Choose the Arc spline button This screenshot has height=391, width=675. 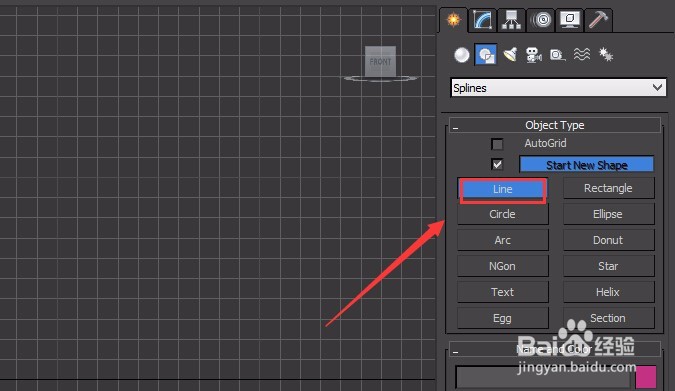(502, 240)
